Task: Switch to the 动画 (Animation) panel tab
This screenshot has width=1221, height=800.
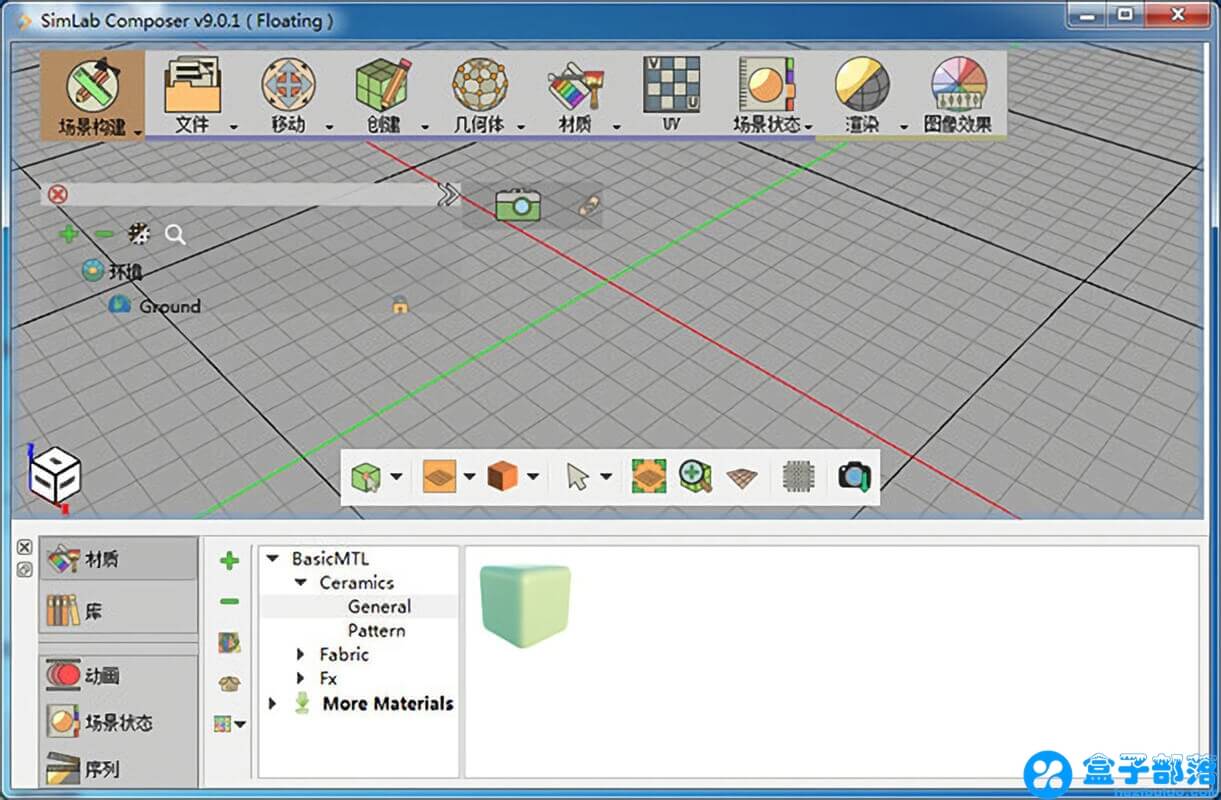Action: click(x=118, y=676)
